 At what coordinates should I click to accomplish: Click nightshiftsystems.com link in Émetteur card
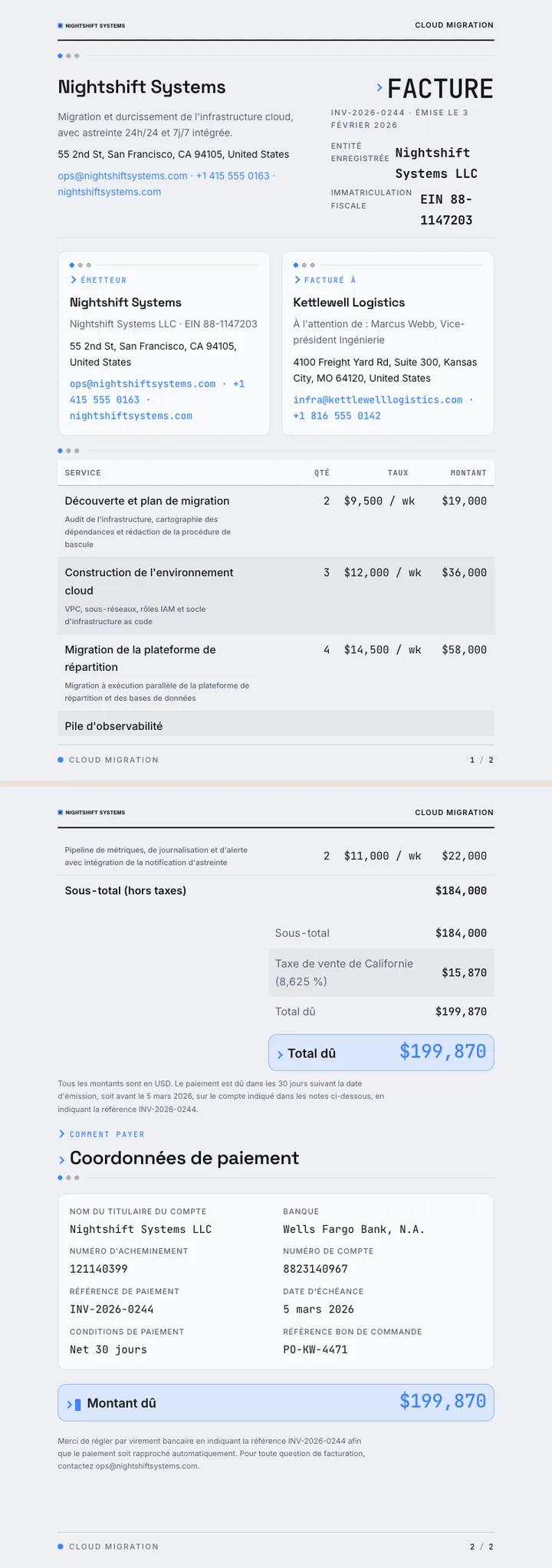click(x=131, y=416)
